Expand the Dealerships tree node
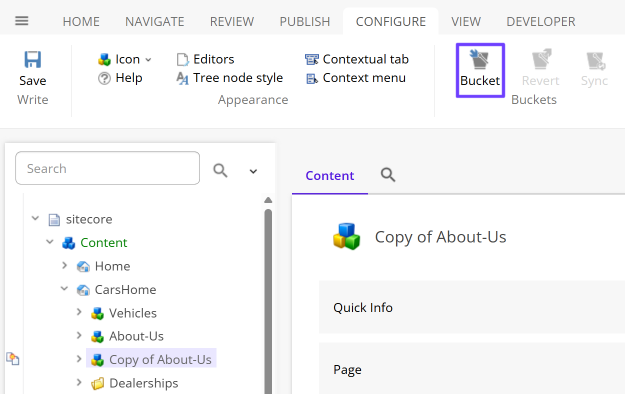This screenshot has width=625, height=394. pos(79,382)
